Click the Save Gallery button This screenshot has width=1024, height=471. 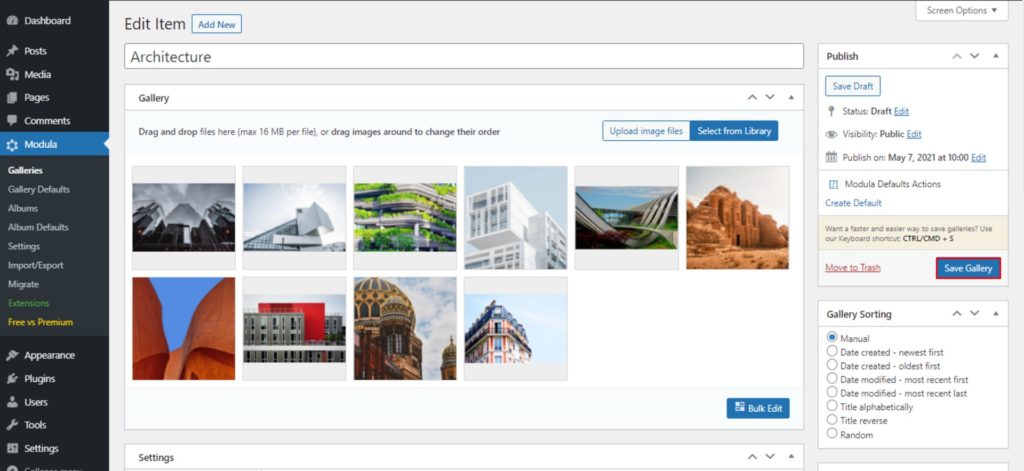click(968, 268)
